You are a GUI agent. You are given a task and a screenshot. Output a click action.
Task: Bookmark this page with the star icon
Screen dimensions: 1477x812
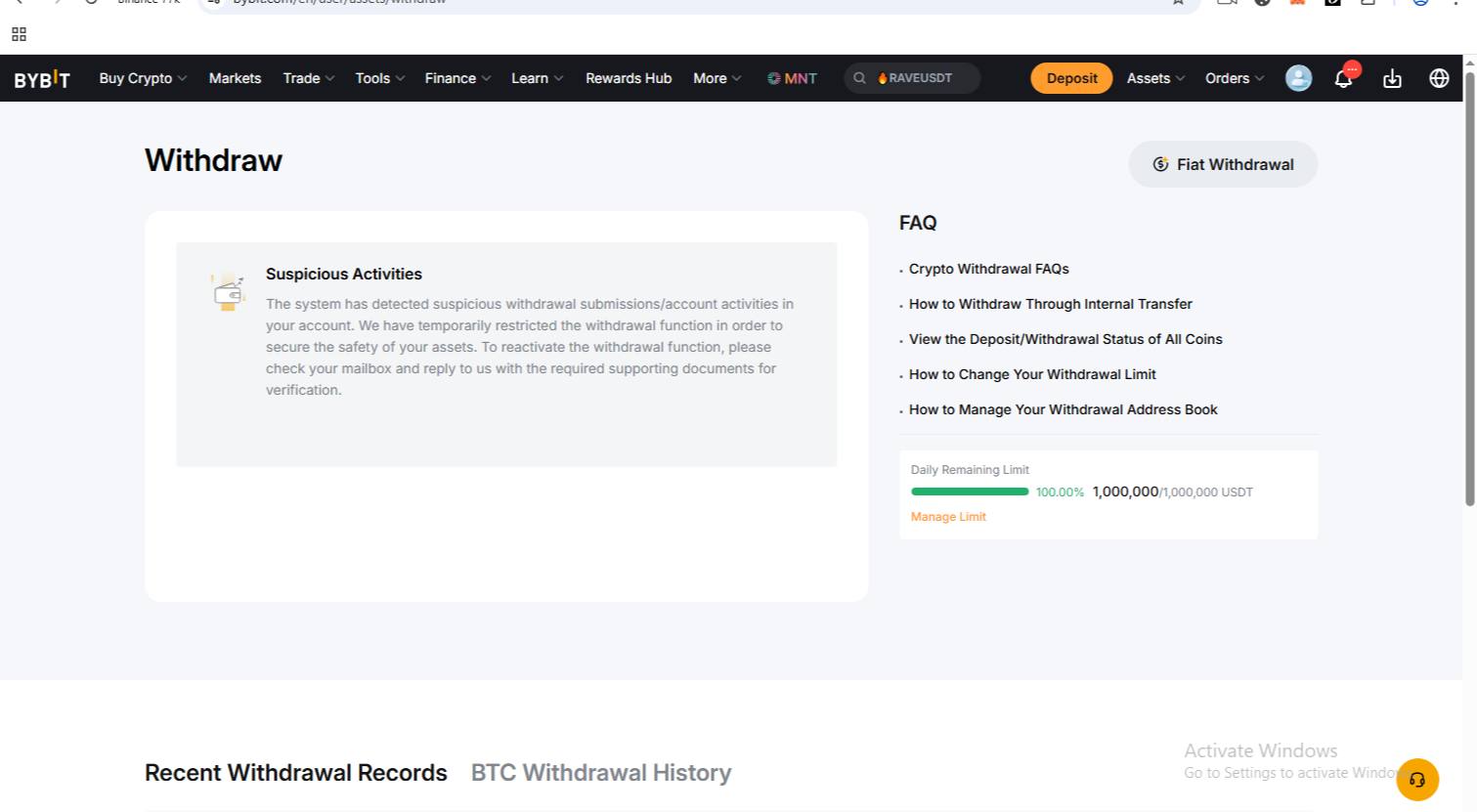pyautogui.click(x=1178, y=2)
